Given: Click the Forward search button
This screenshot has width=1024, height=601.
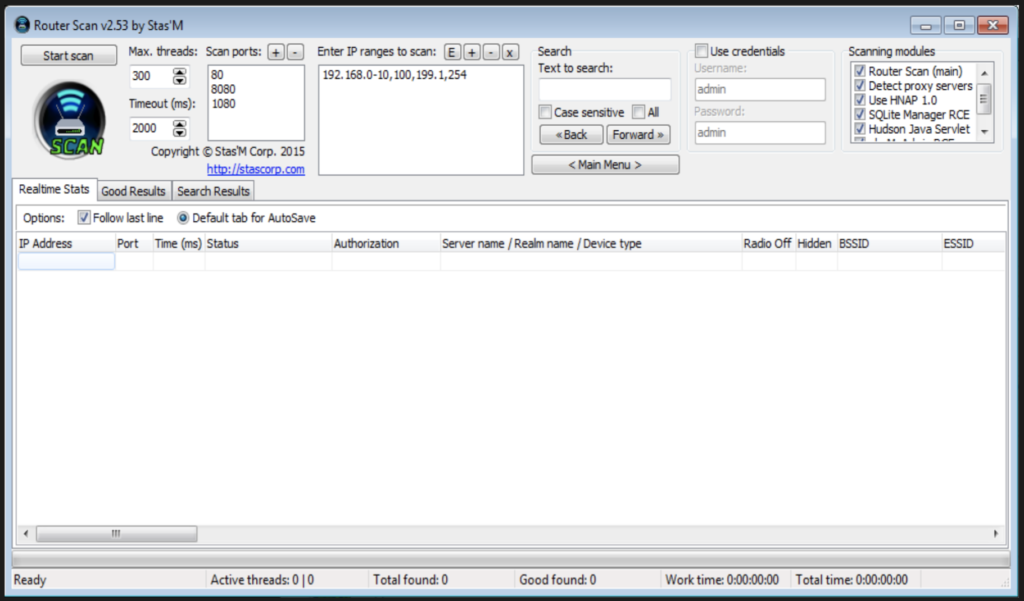Looking at the screenshot, I should click(x=638, y=135).
